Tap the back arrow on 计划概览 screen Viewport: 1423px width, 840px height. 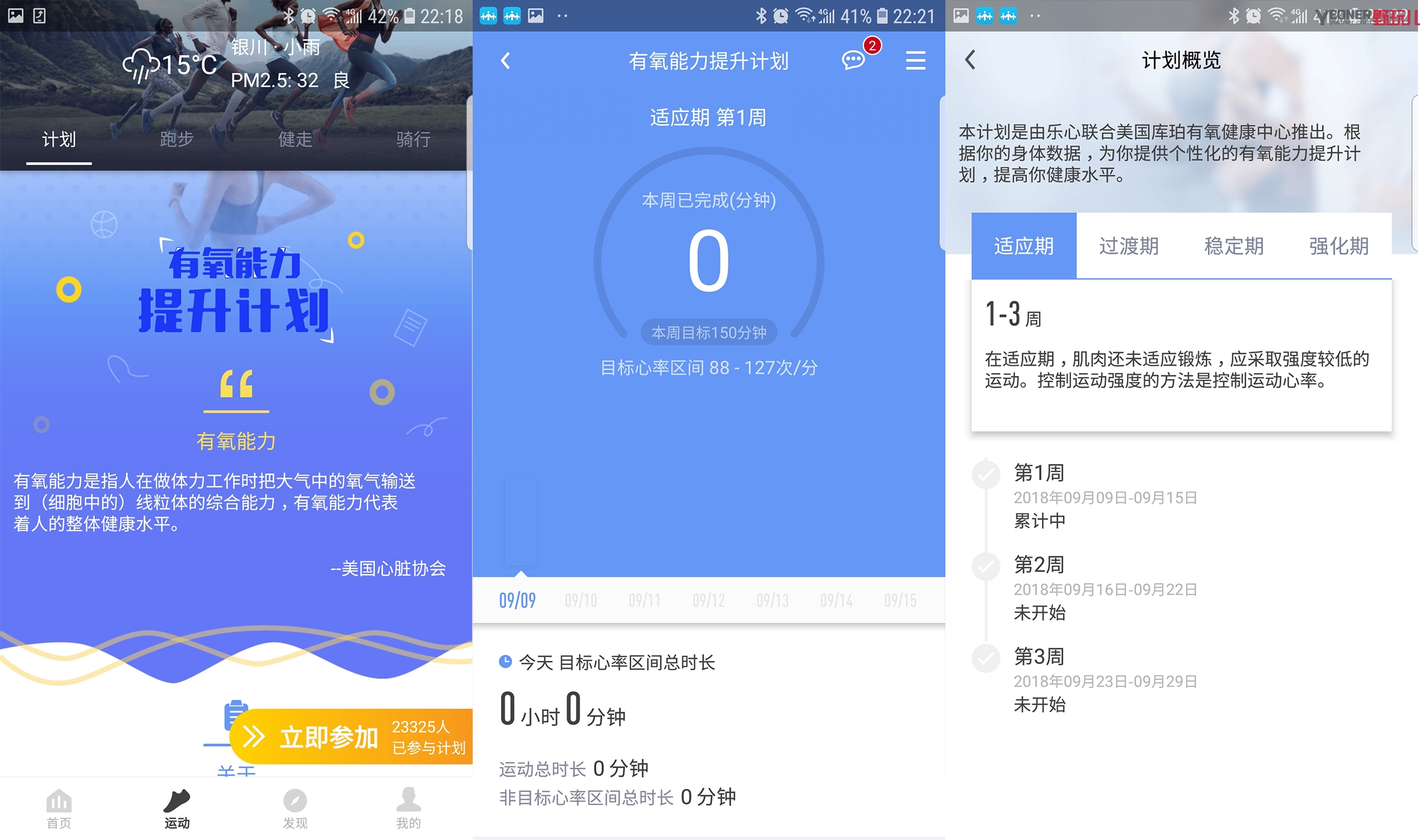(971, 60)
